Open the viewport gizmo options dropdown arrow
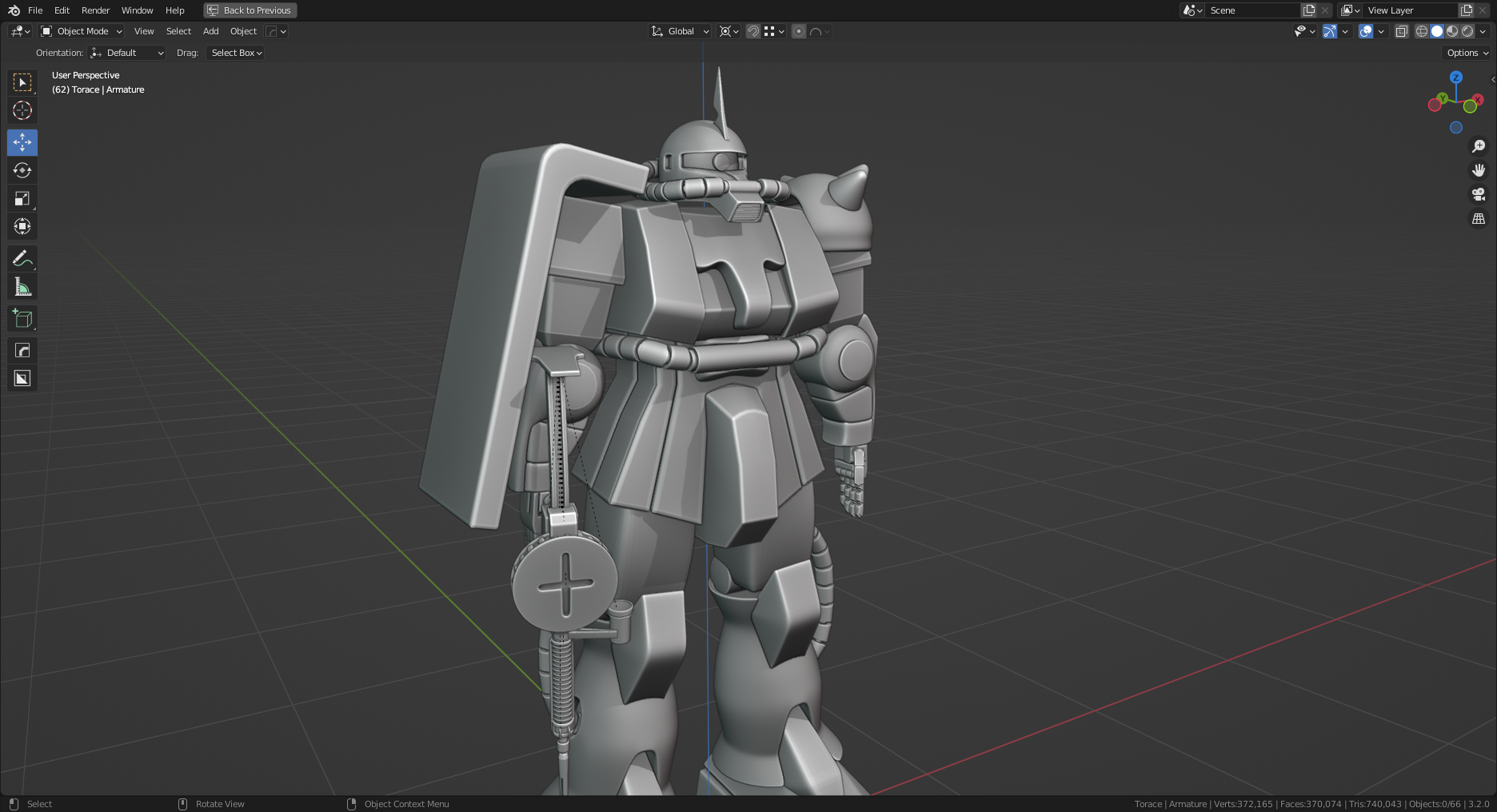The image size is (1497, 812). pyautogui.click(x=1345, y=31)
